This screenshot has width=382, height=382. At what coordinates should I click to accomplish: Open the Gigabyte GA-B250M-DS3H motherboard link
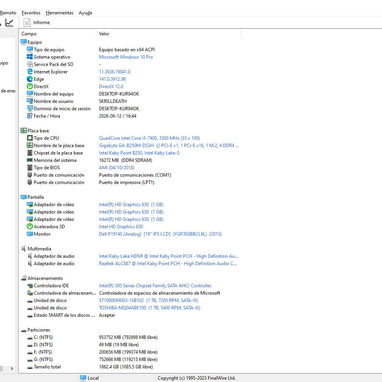tap(169, 145)
